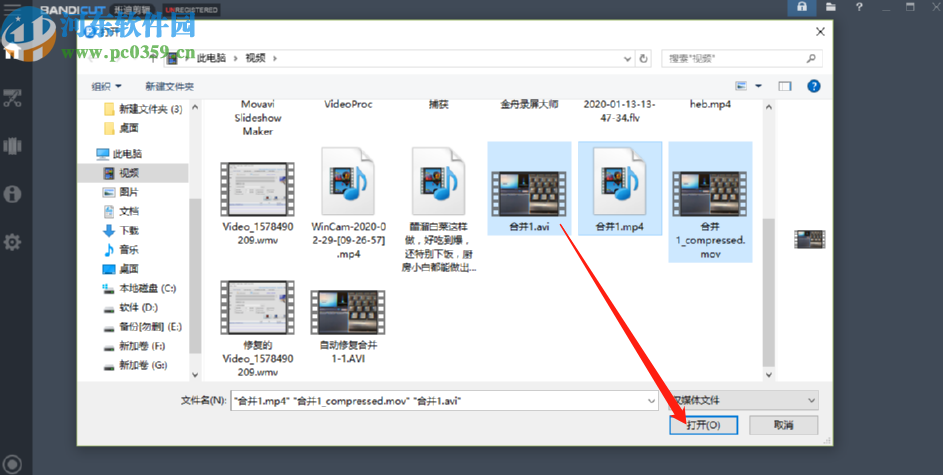The height and width of the screenshot is (475, 943).
Task: Toggle the preview pane icon
Action: coord(784,86)
